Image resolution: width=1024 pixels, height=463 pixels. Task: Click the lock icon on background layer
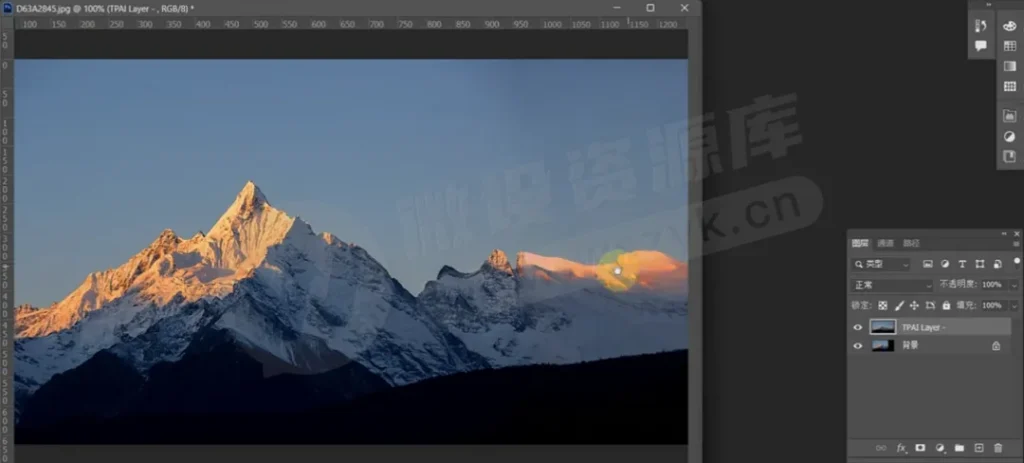(x=996, y=346)
